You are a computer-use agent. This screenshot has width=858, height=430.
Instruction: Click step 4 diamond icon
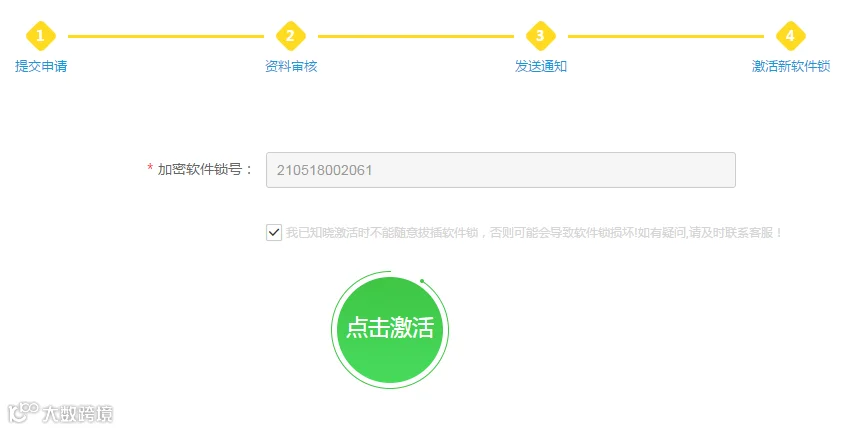point(791,36)
